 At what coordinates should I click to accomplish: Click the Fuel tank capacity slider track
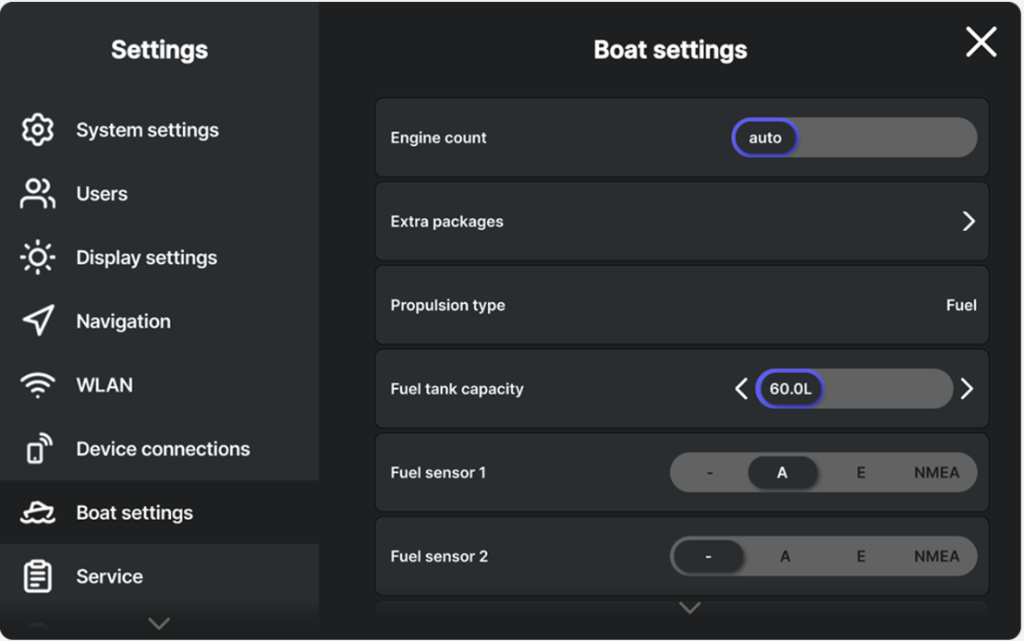pos(854,389)
